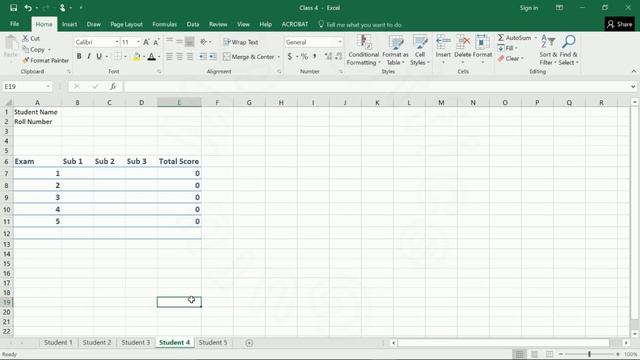Click the zoom slider handle

coord(589,354)
